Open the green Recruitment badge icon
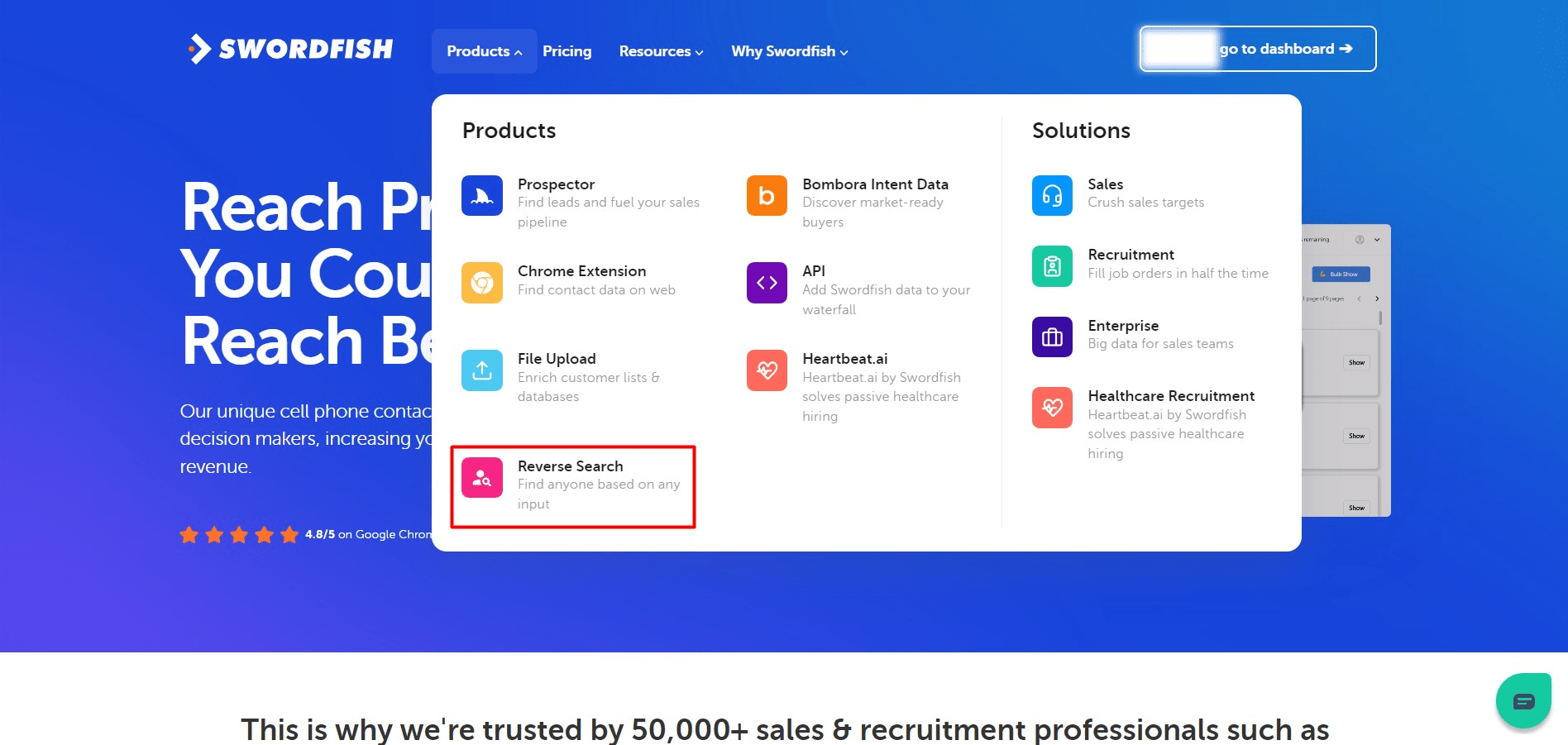 point(1052,266)
